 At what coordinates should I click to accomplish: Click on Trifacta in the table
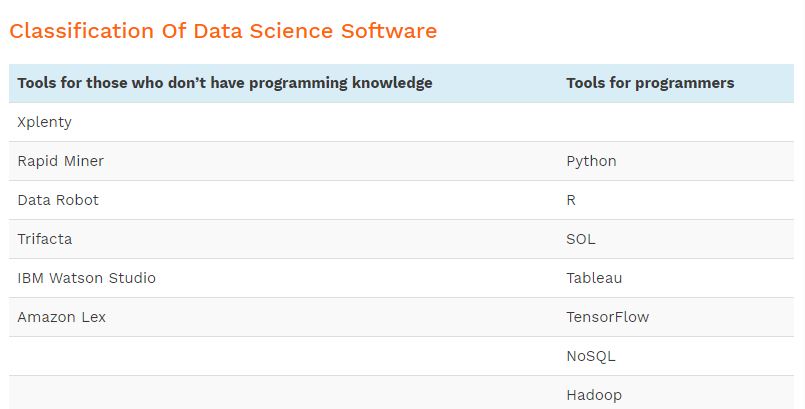[x=45, y=239]
